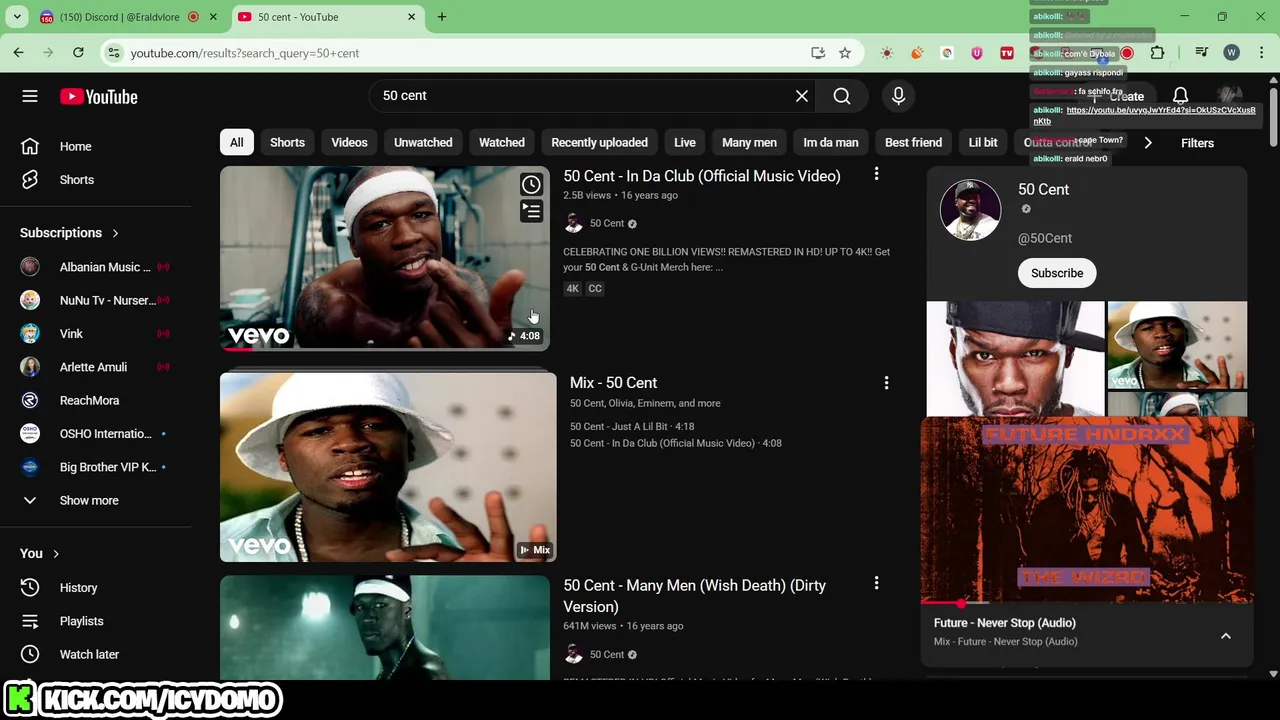Go back with the browser back arrow
Screen dimensions: 1280x720
click(19, 53)
